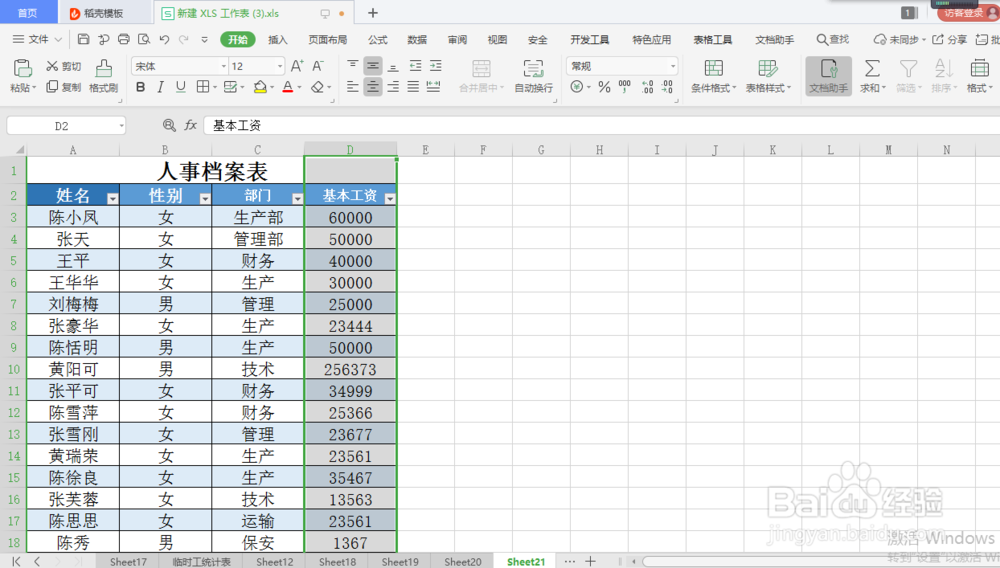Decrease font size with the A- icon

pyautogui.click(x=318, y=66)
